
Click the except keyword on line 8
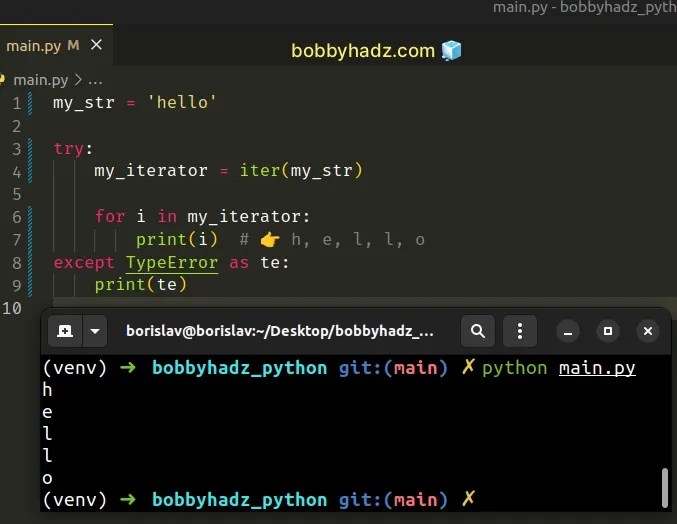click(84, 263)
